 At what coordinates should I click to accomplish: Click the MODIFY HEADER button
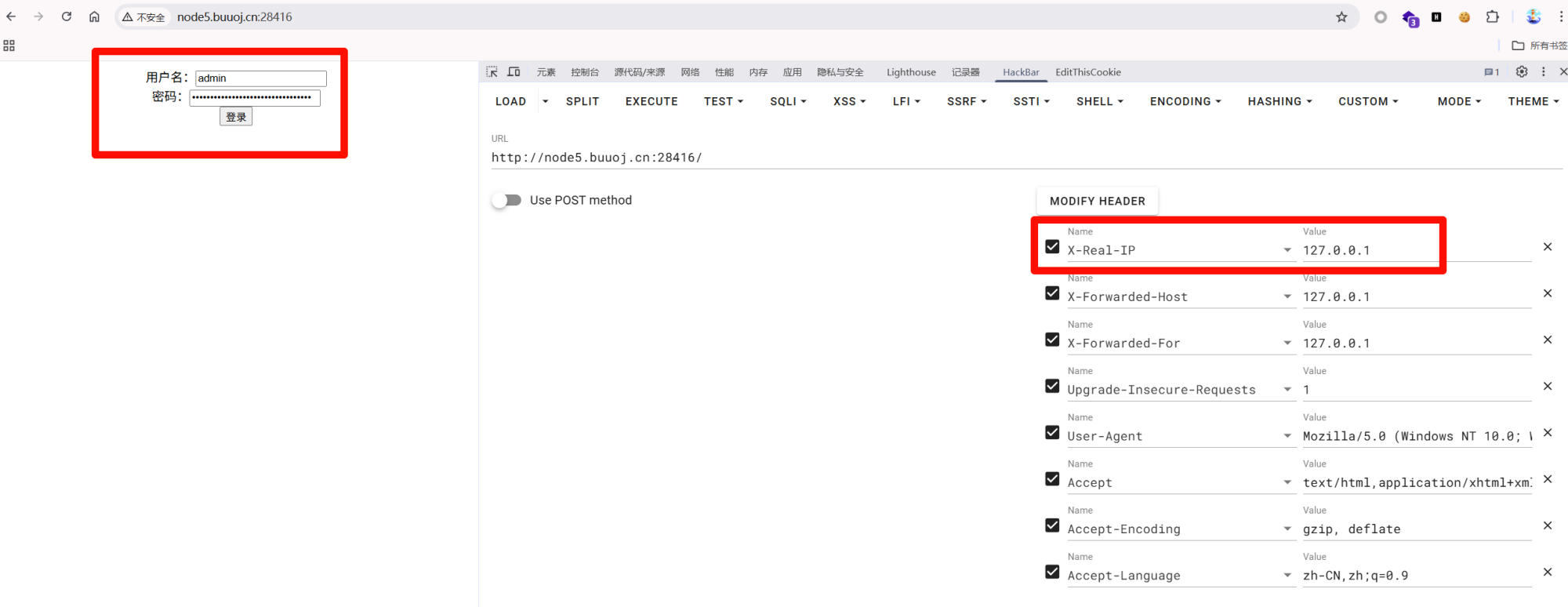pyautogui.click(x=1097, y=202)
